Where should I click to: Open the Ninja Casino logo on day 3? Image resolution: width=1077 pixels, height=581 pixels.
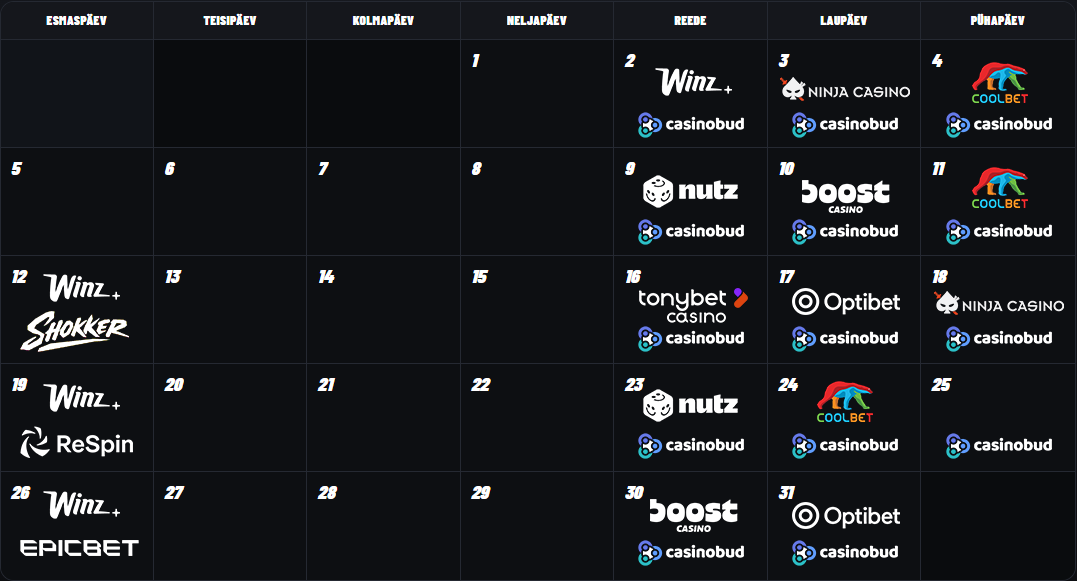(845, 90)
